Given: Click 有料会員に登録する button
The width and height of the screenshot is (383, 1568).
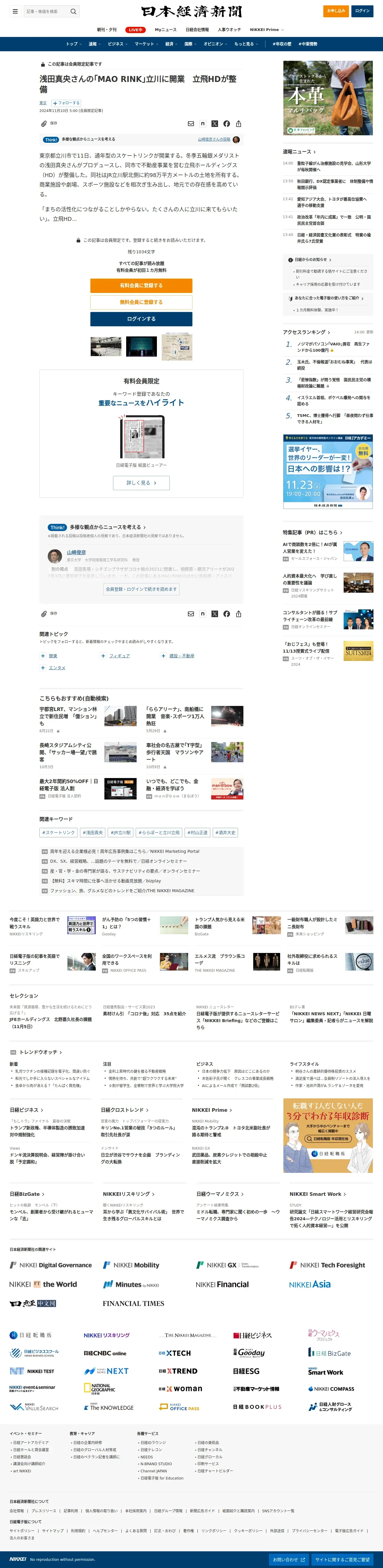Looking at the screenshot, I should click(x=141, y=285).
